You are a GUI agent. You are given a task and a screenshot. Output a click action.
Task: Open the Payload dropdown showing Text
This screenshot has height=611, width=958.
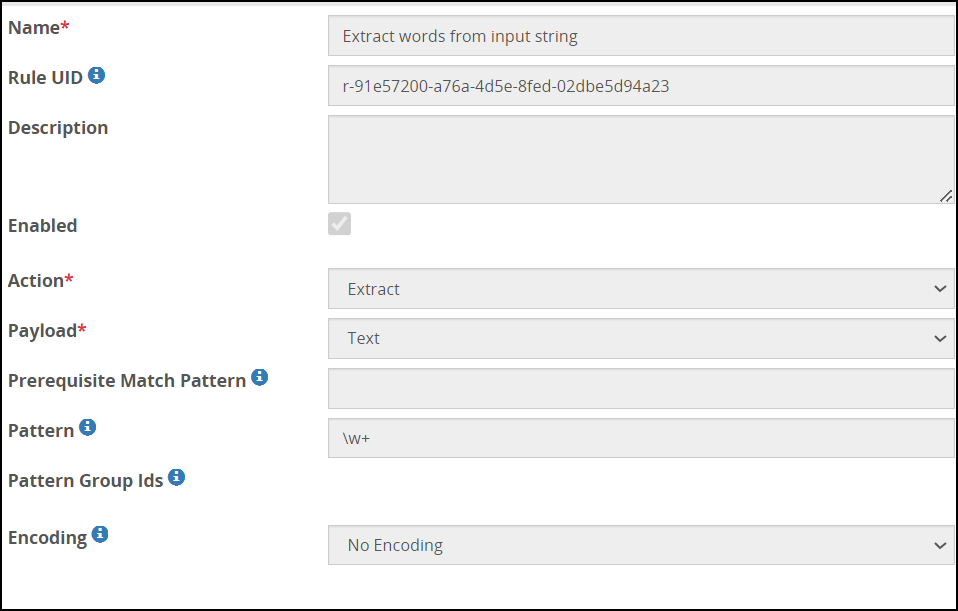pyautogui.click(x=640, y=338)
